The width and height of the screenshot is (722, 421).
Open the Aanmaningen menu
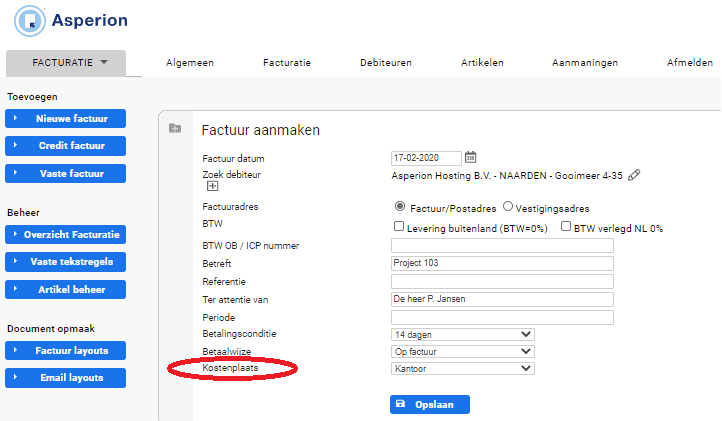(x=585, y=63)
